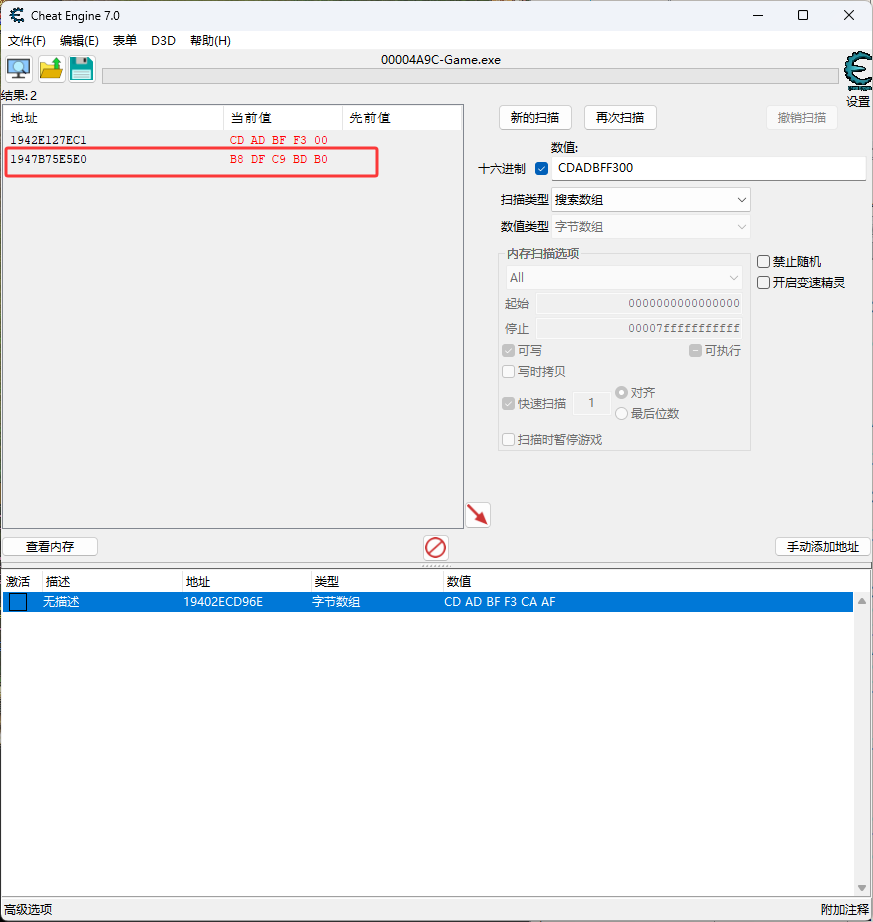Click value B8 DF C9 BD B0

point(279,159)
